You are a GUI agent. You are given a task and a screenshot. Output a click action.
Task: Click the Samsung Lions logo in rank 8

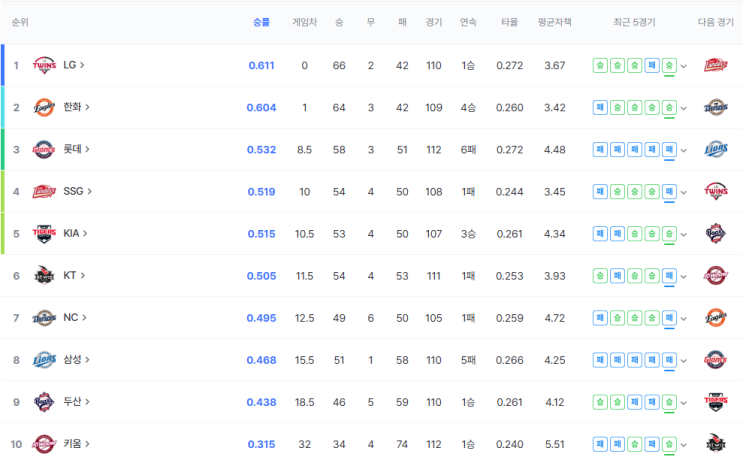[x=44, y=360]
